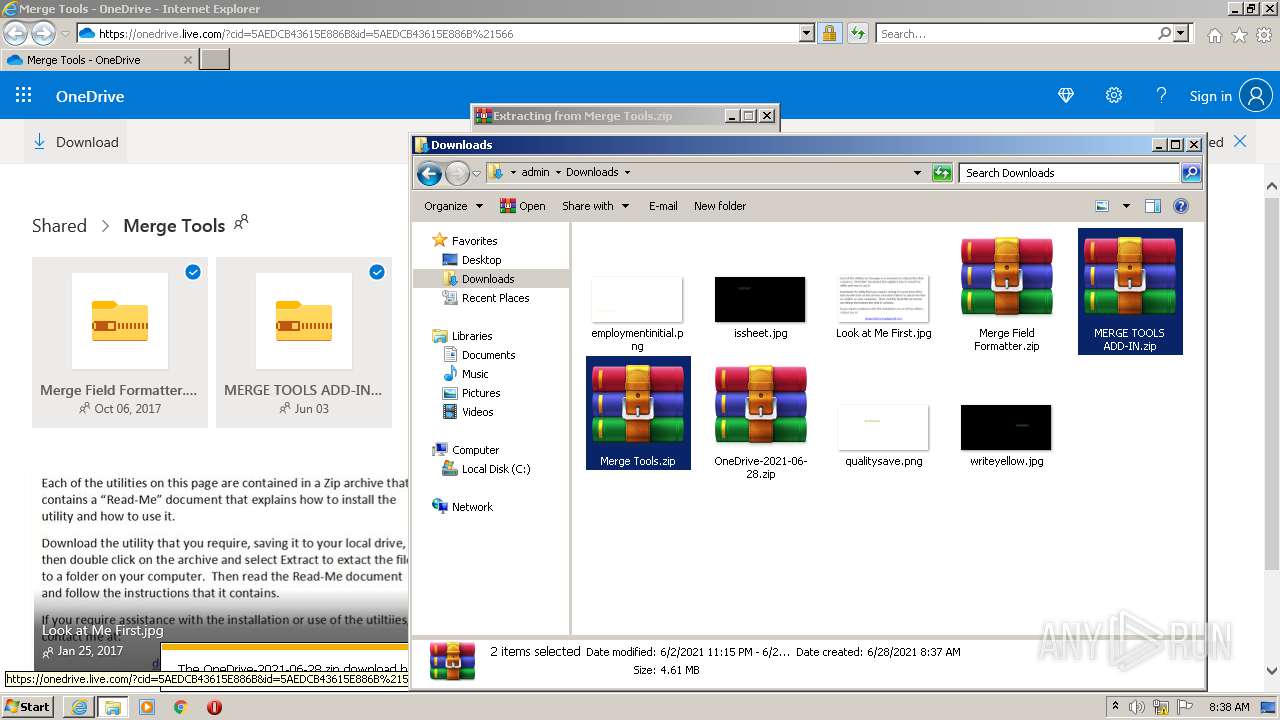1280x720 pixels.
Task: Click the Sign in link
Action: click(x=1210, y=97)
